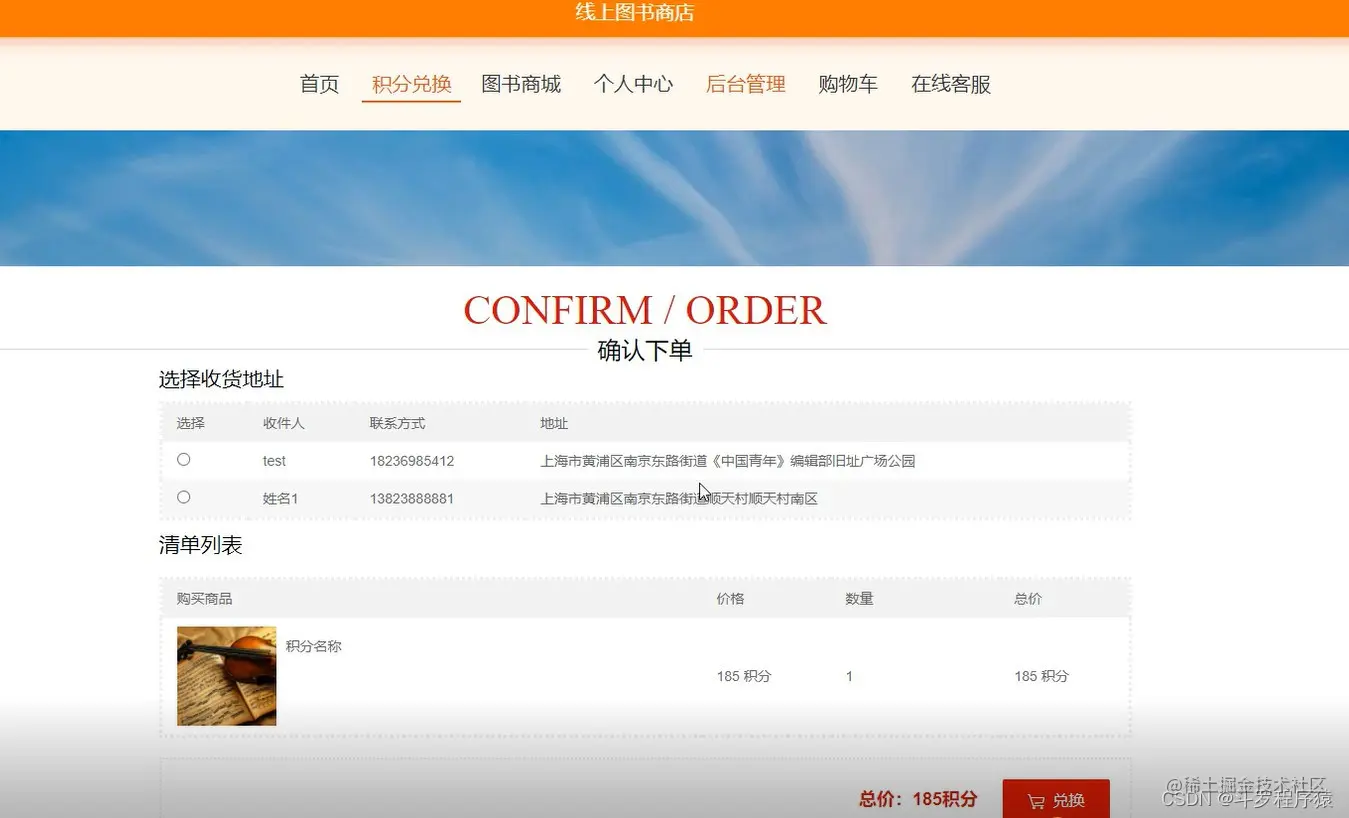Switch to the 积分兑换 tab
The height and width of the screenshot is (818, 1349).
pos(410,84)
